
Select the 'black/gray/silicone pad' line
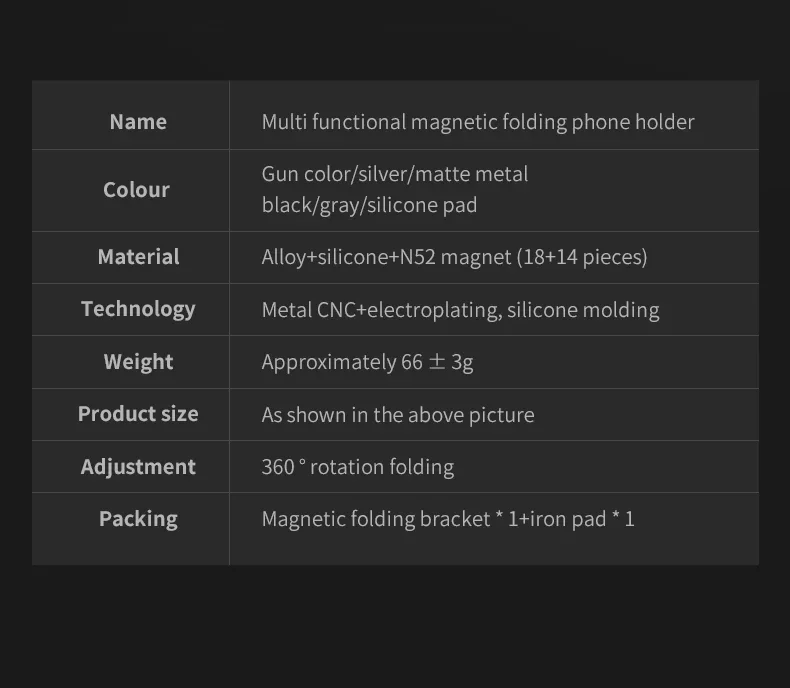click(369, 205)
